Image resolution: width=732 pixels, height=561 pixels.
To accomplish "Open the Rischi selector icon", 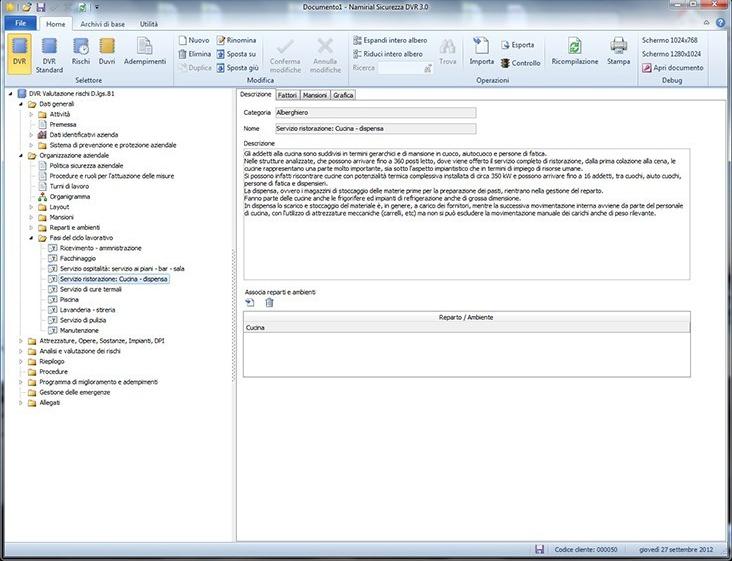I will 81,52.
